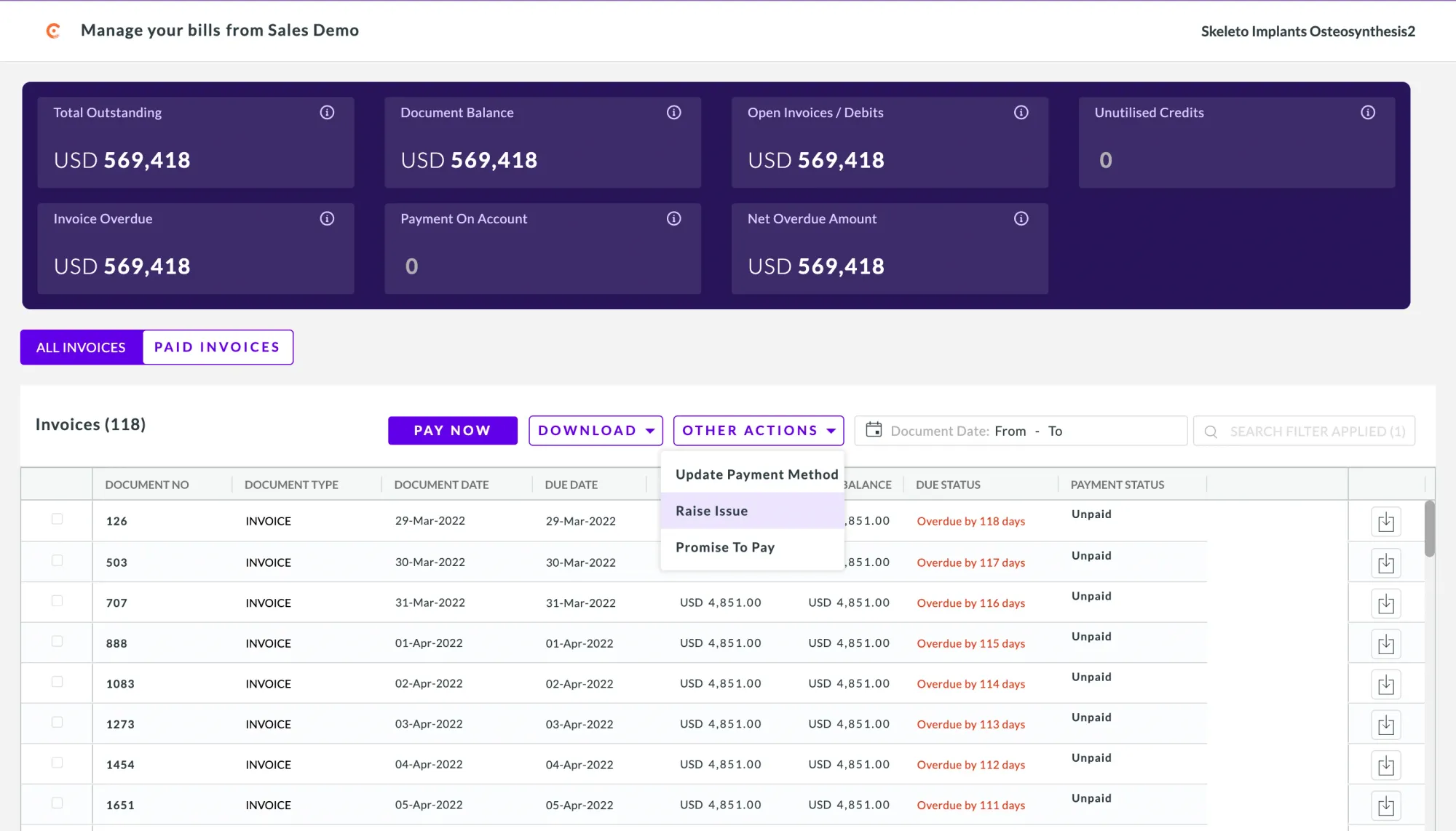Screen dimensions: 1456x831
Task: Click the search magnifier icon
Action: point(1211,431)
